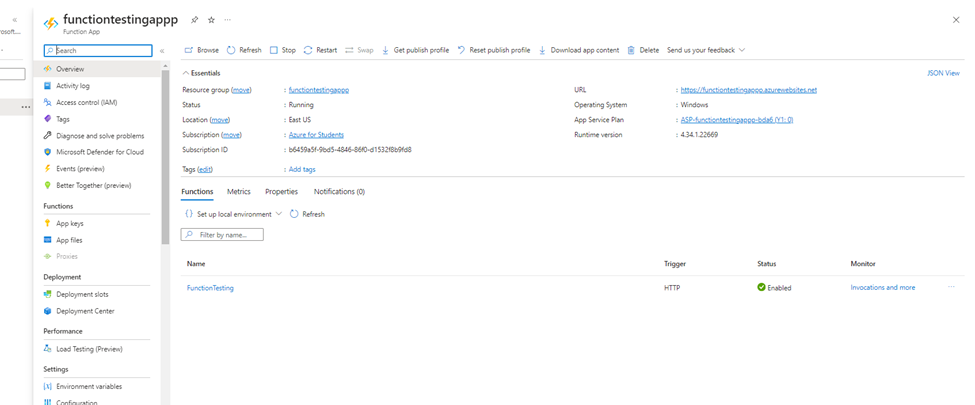Click Get publish profile

[415, 50]
